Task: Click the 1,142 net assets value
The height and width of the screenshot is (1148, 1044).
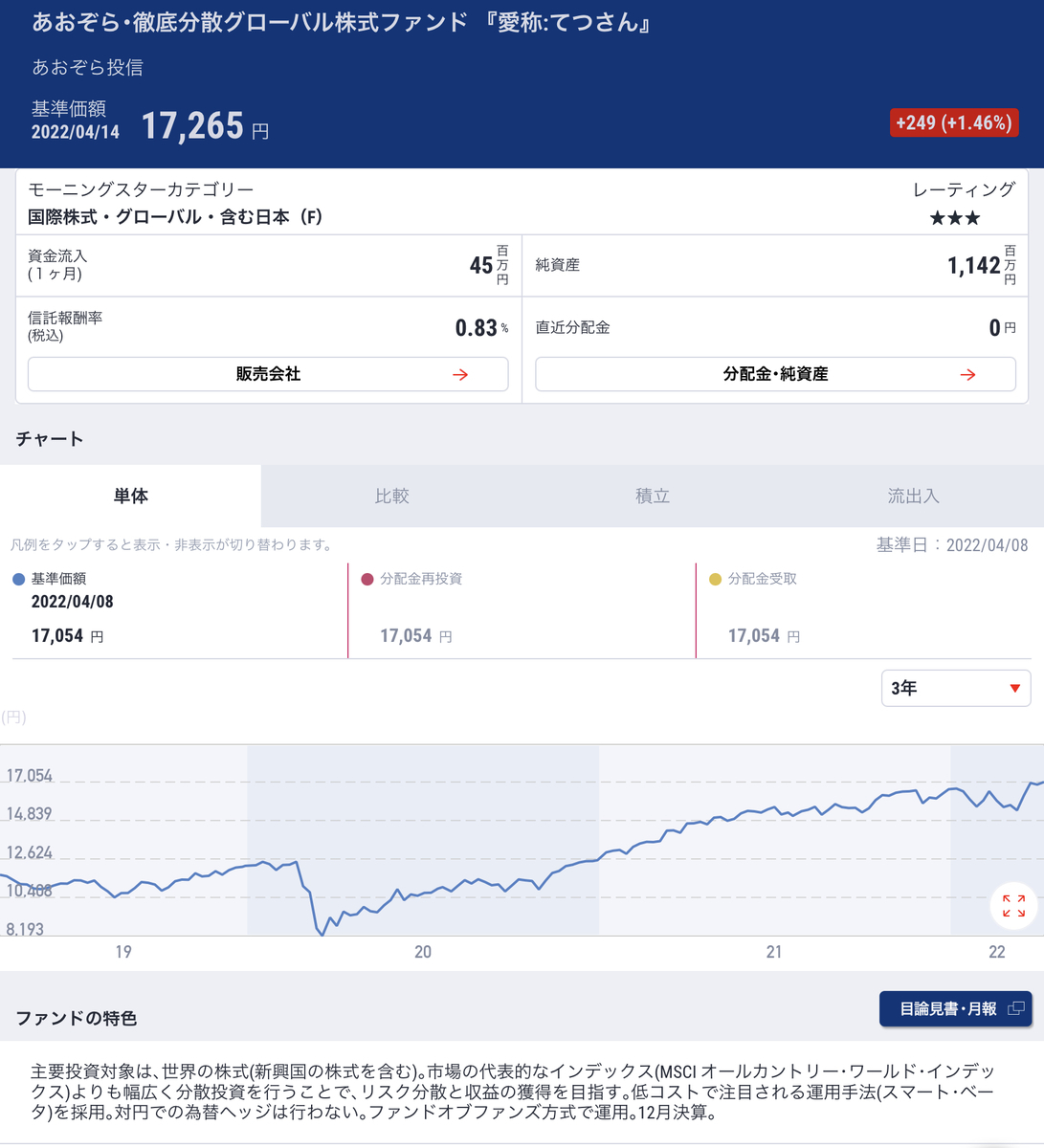Action: tap(974, 265)
